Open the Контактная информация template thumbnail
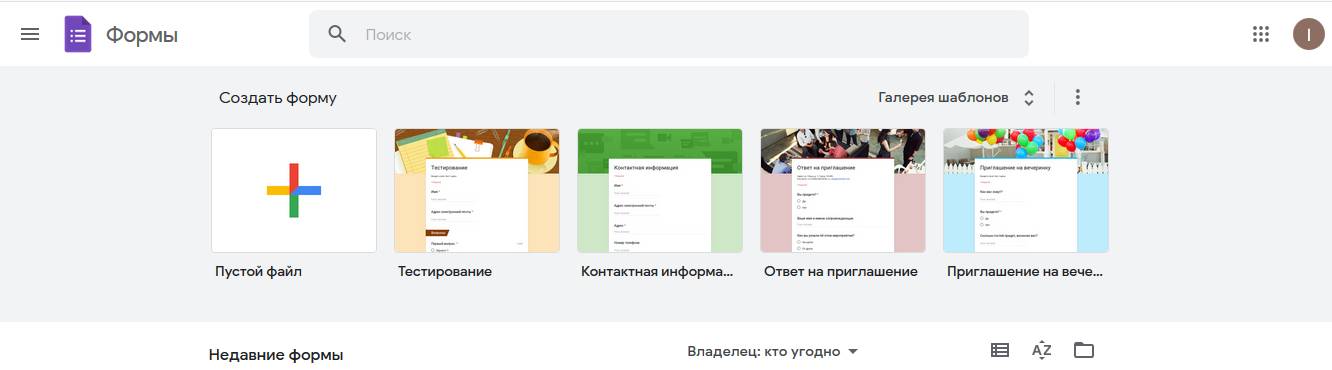The image size is (1332, 370). (660, 190)
